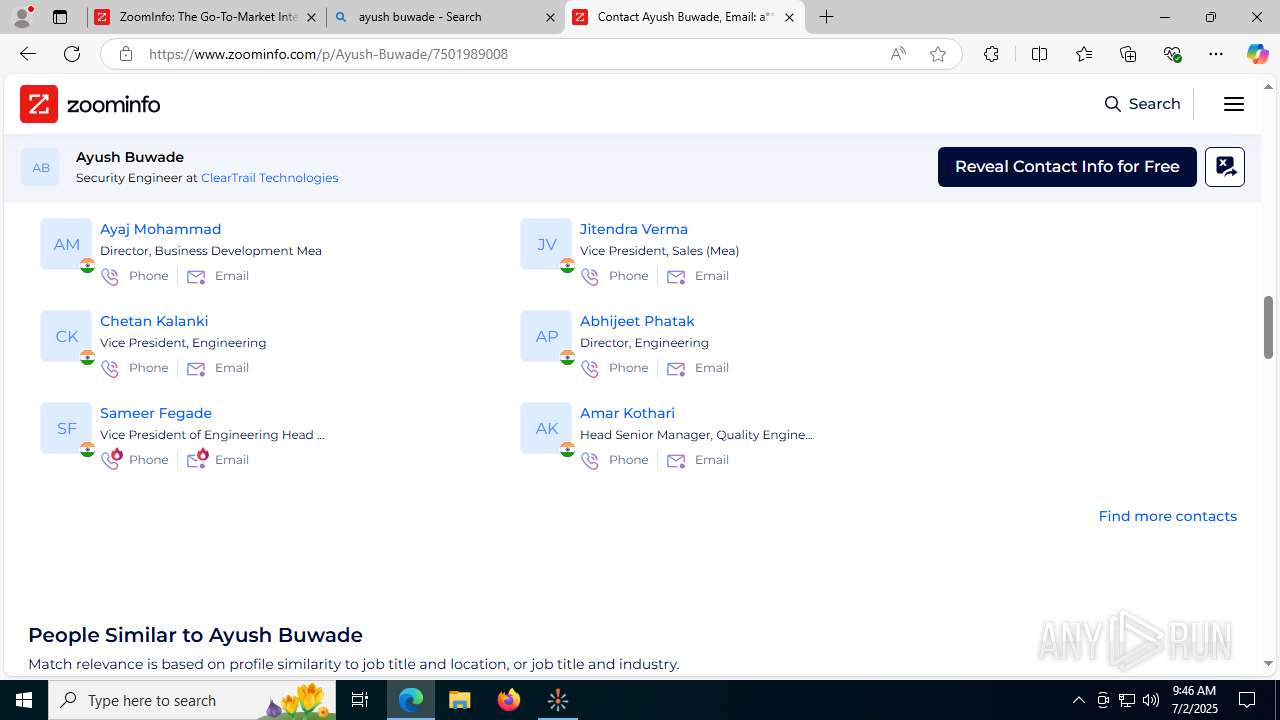This screenshot has width=1280, height=720.
Task: Open ClearTrail Technologies company link
Action: (x=269, y=178)
